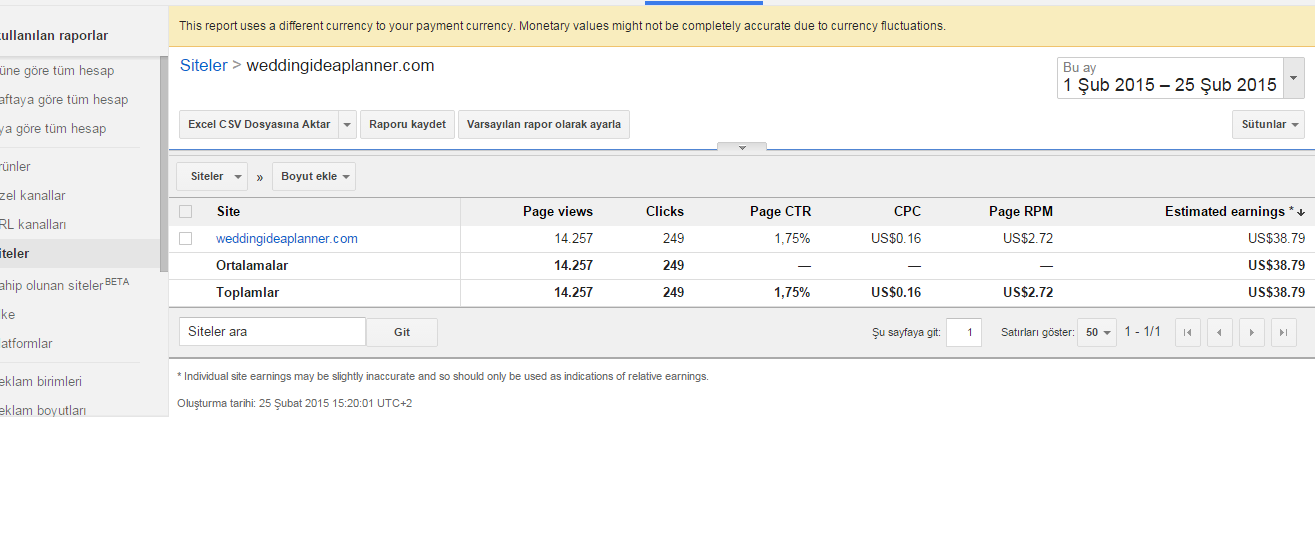
Task: Sort by the Page RPM column header
Action: click(1021, 211)
